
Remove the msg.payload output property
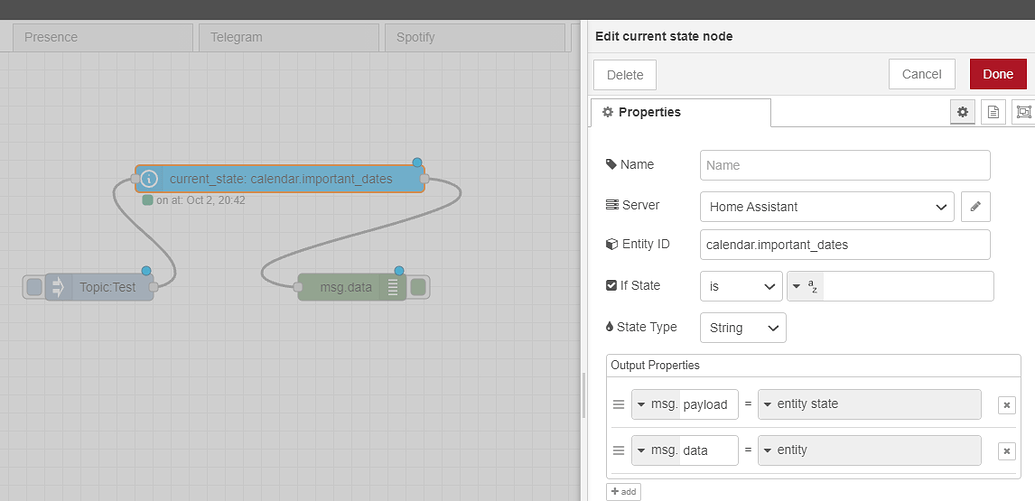[x=1007, y=405]
